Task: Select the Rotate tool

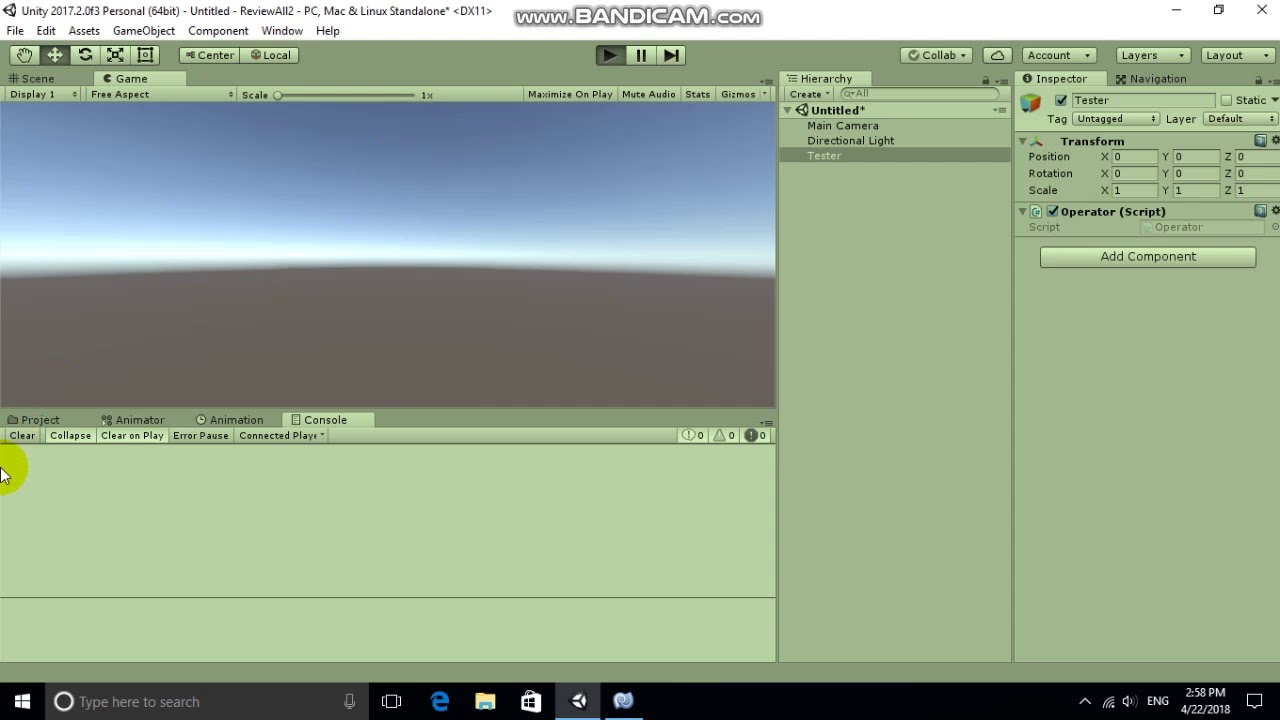Action: click(85, 55)
